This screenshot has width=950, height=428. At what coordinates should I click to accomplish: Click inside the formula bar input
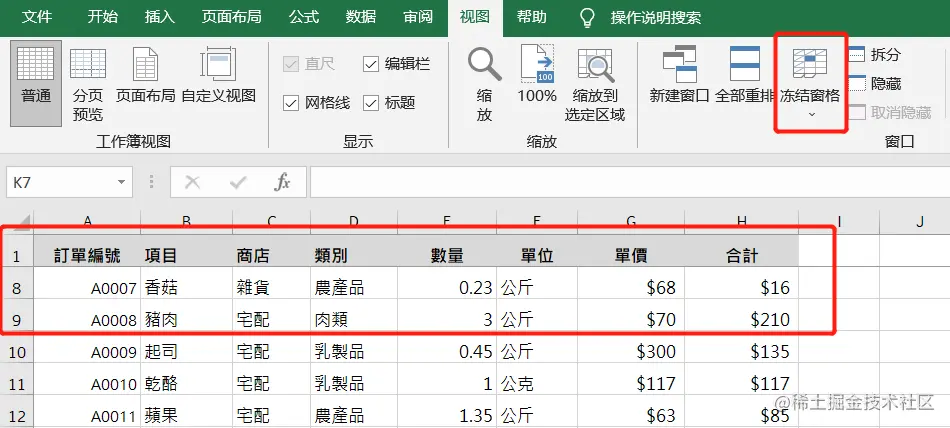pos(630,182)
